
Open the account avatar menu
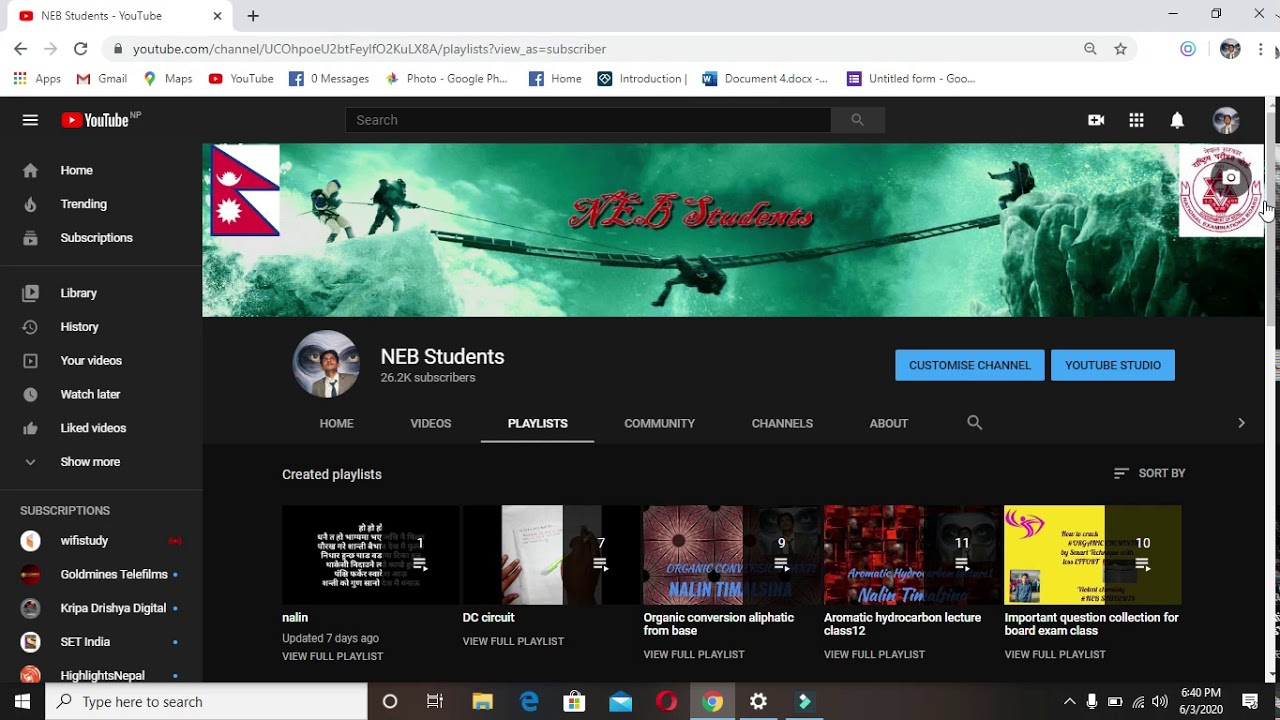click(x=1225, y=120)
